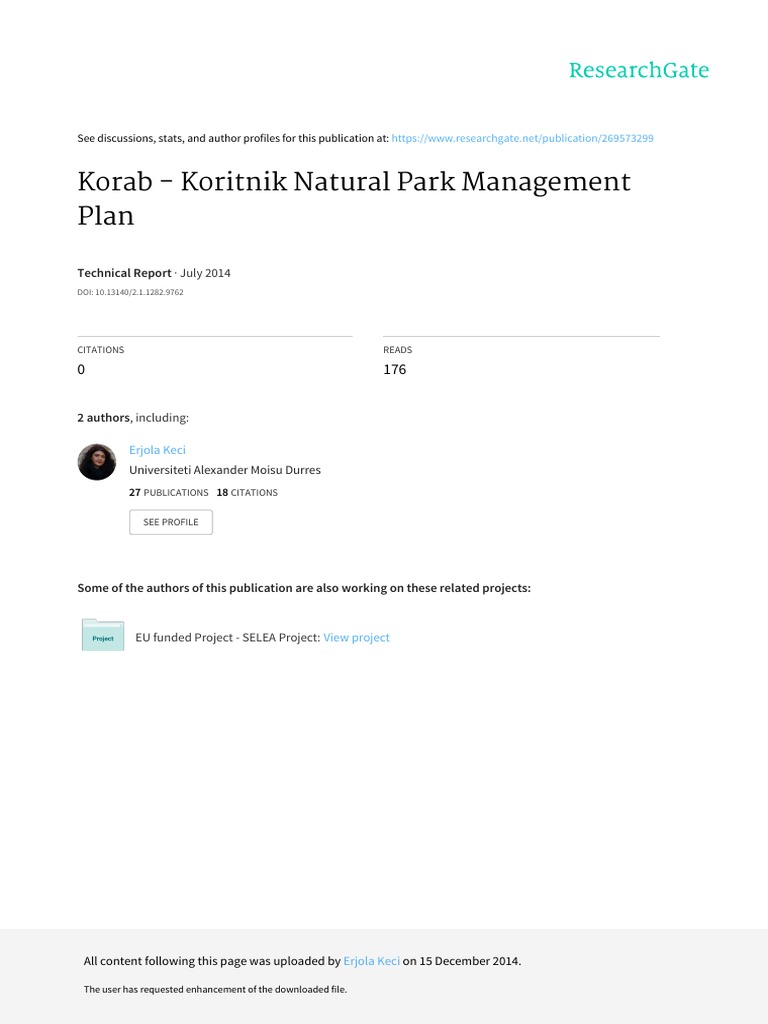768x1024 pixels.
Task: Click the Citations count 0
Action: click(x=81, y=369)
